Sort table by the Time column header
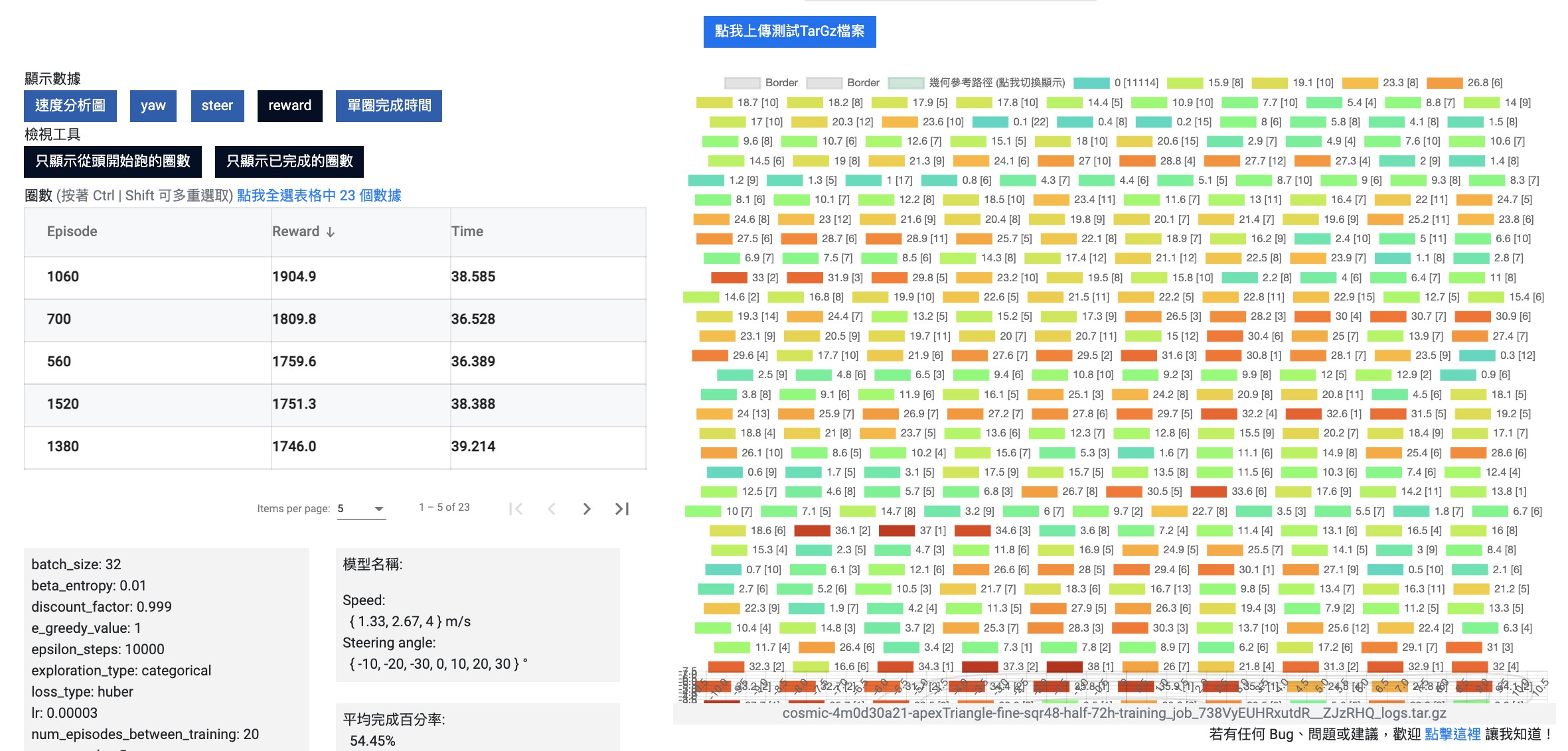The image size is (1568, 751). (467, 232)
